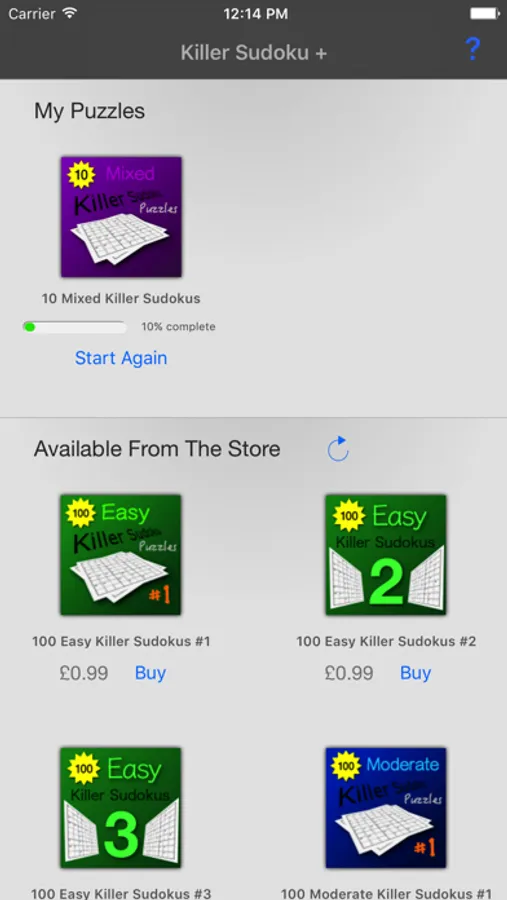Click the 10% complete progress bar
507x900 pixels.
click(75, 327)
